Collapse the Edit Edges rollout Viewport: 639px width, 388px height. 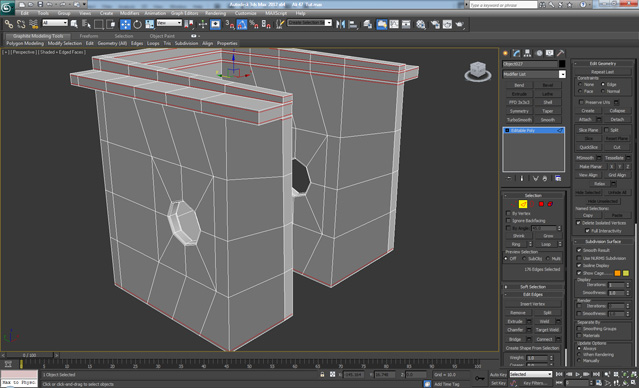[x=533, y=294]
